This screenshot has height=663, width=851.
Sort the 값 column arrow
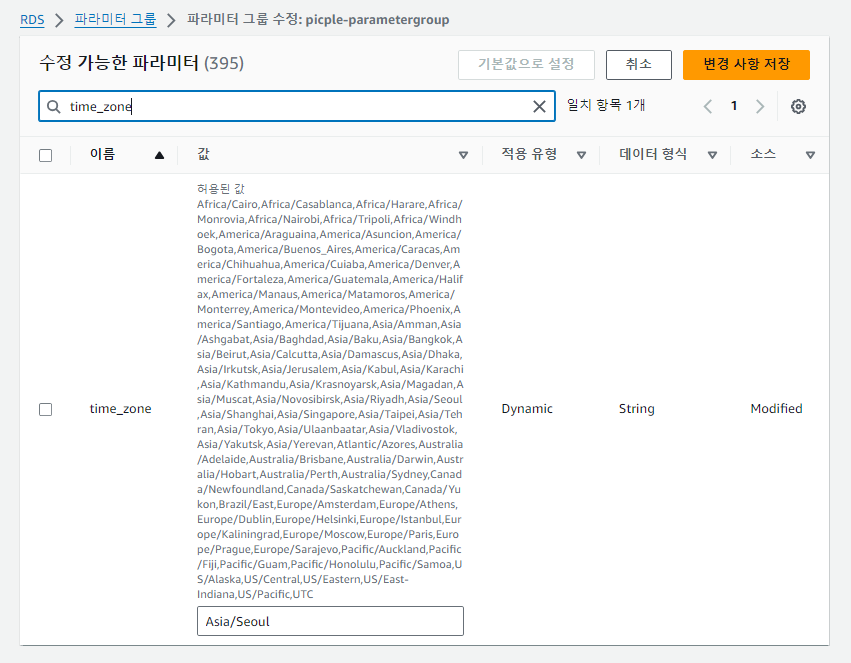click(x=463, y=155)
